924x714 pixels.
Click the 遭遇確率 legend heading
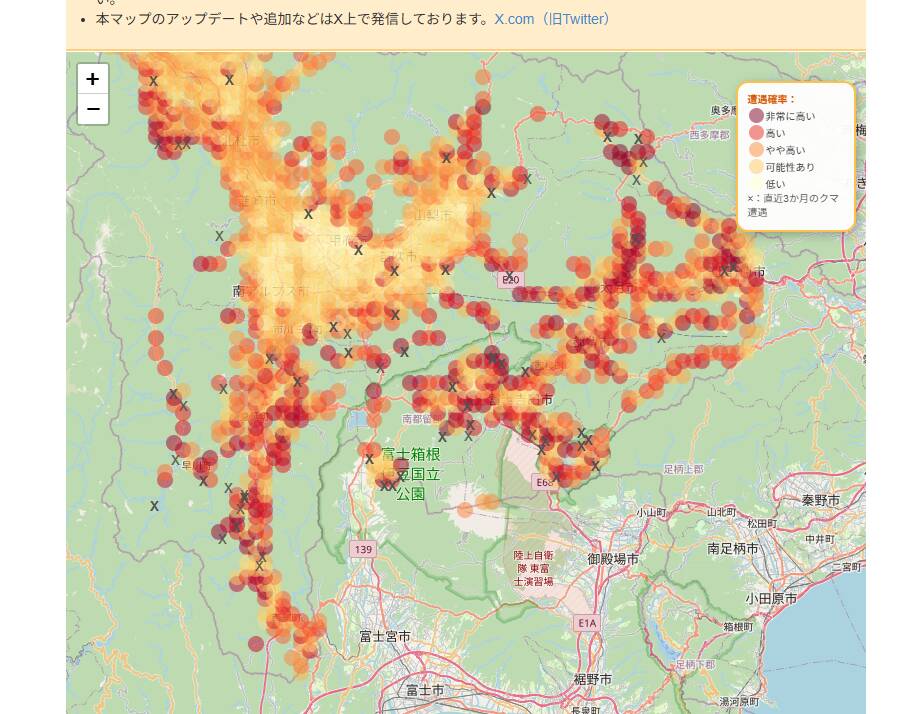click(x=770, y=97)
